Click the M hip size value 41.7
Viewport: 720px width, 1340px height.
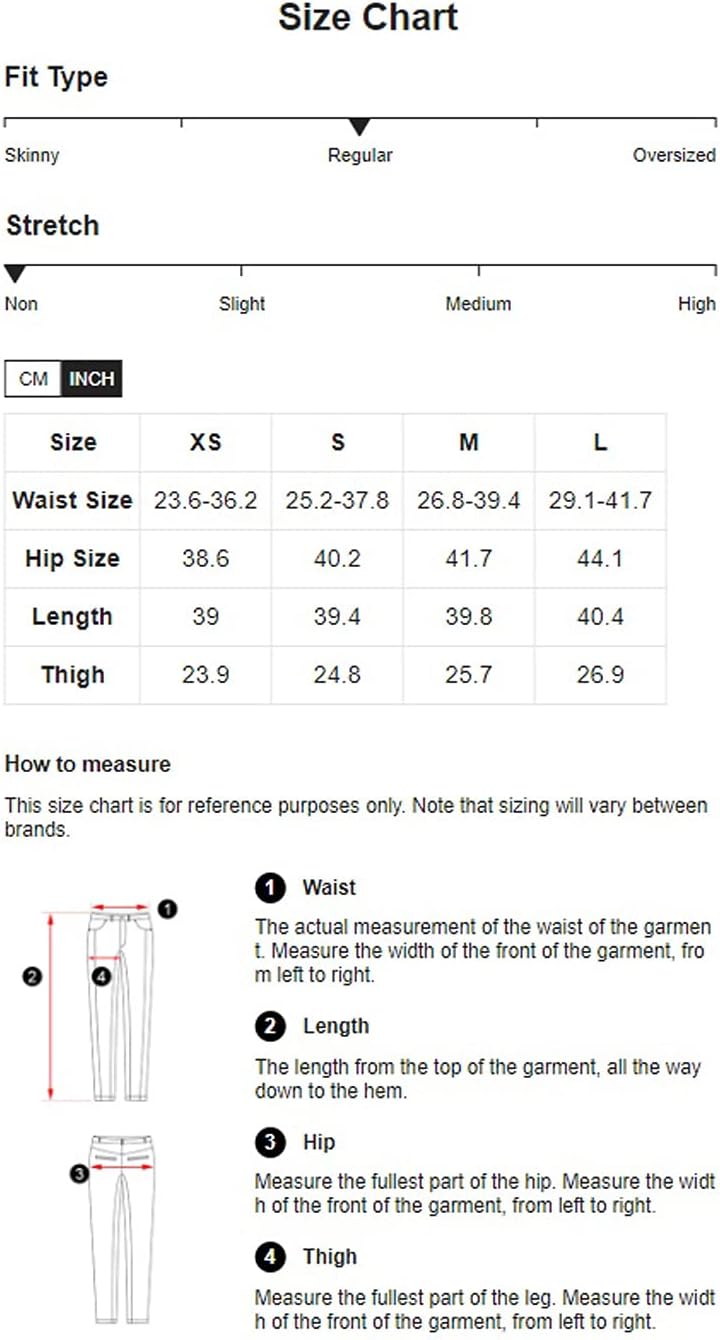[469, 558]
